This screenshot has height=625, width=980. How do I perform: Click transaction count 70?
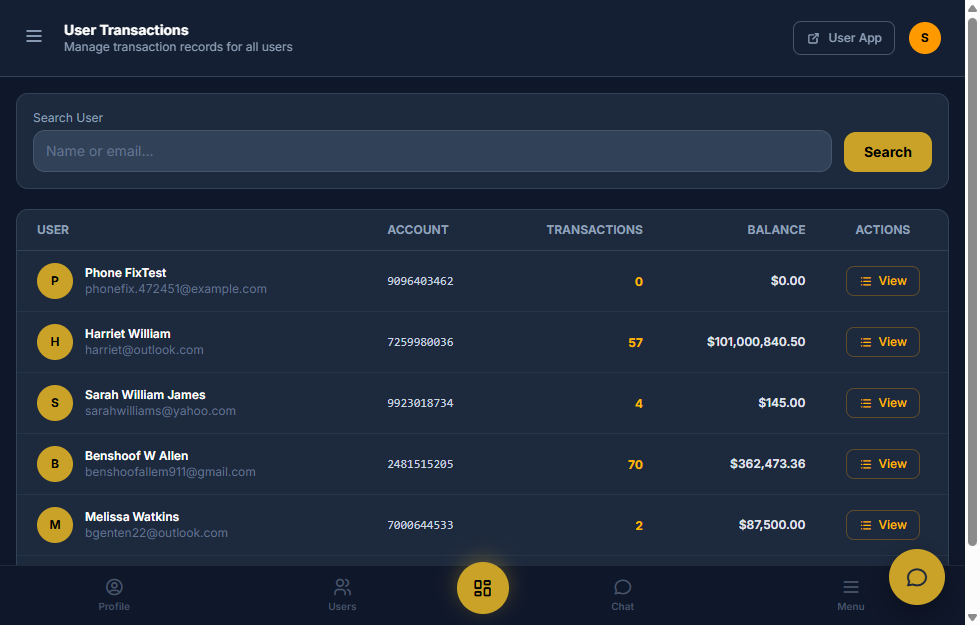click(x=635, y=464)
